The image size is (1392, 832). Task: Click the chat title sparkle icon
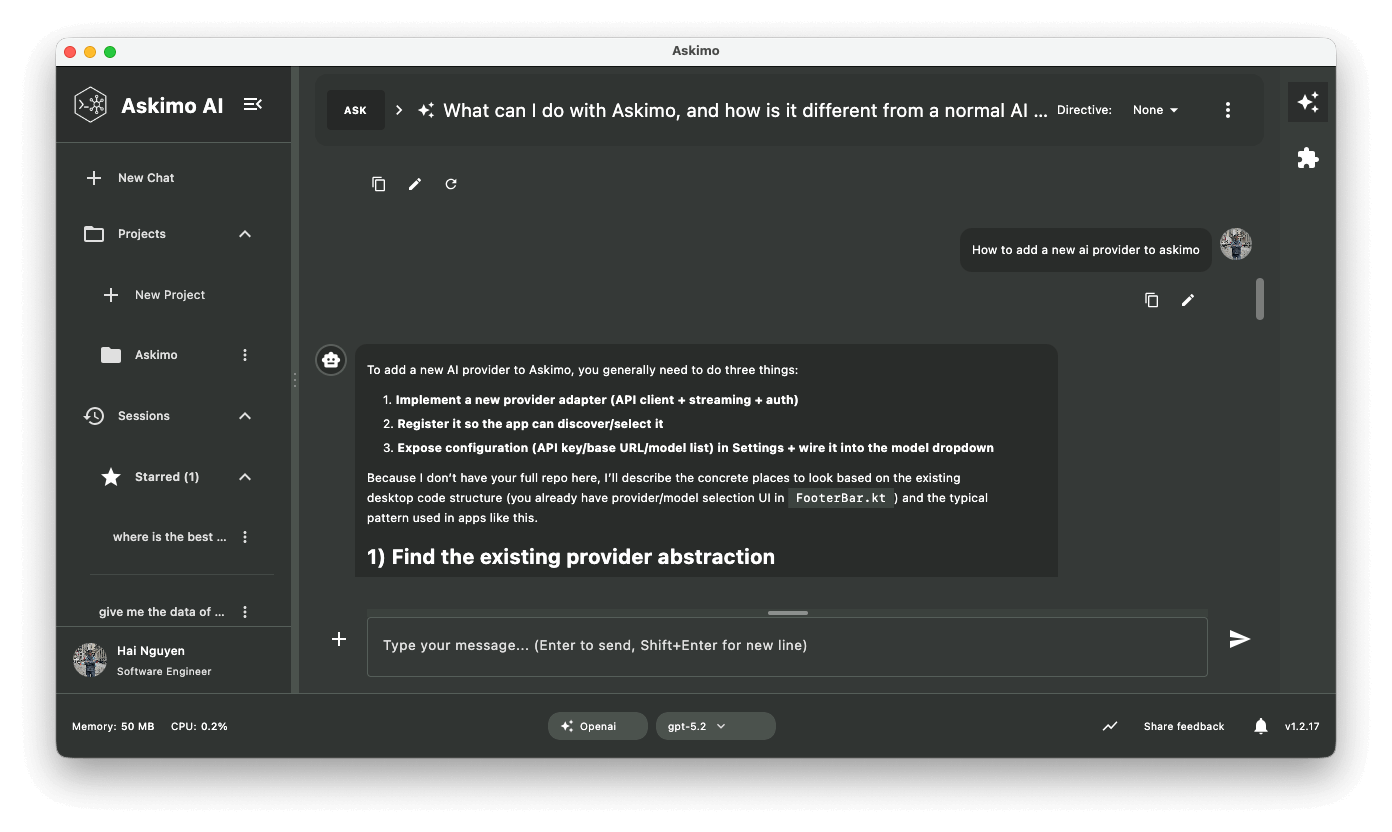(x=426, y=110)
